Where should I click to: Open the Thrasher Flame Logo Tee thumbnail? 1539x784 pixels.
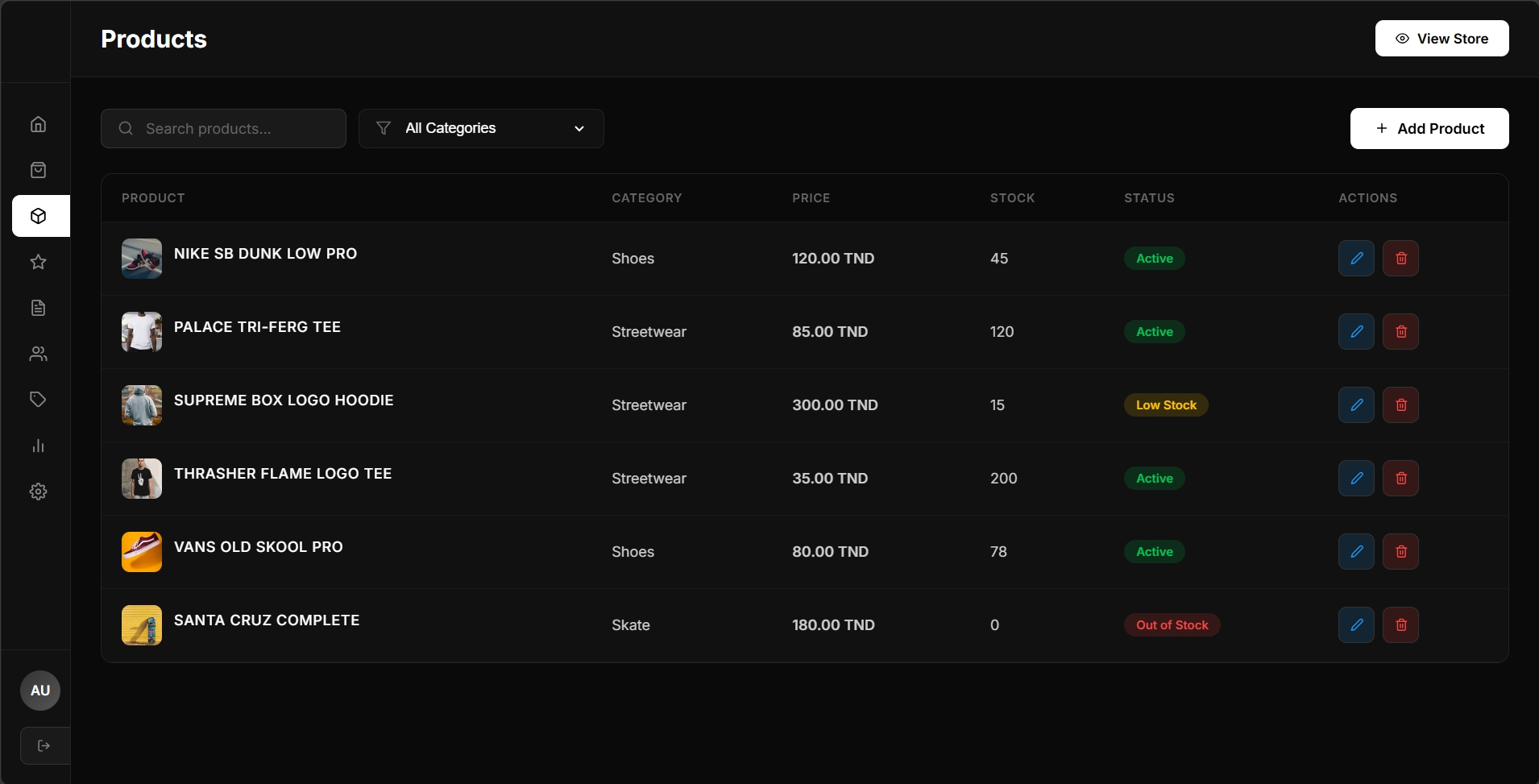pos(142,479)
